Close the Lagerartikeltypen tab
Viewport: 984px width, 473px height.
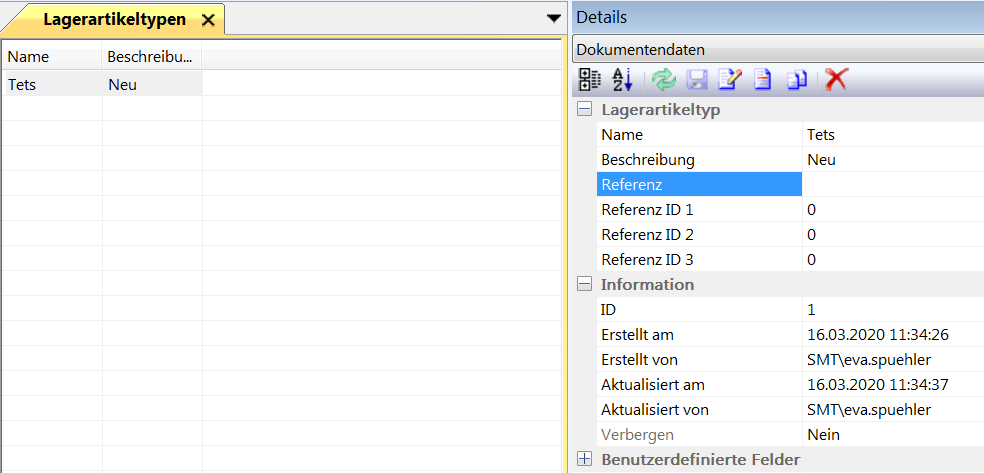click(208, 20)
